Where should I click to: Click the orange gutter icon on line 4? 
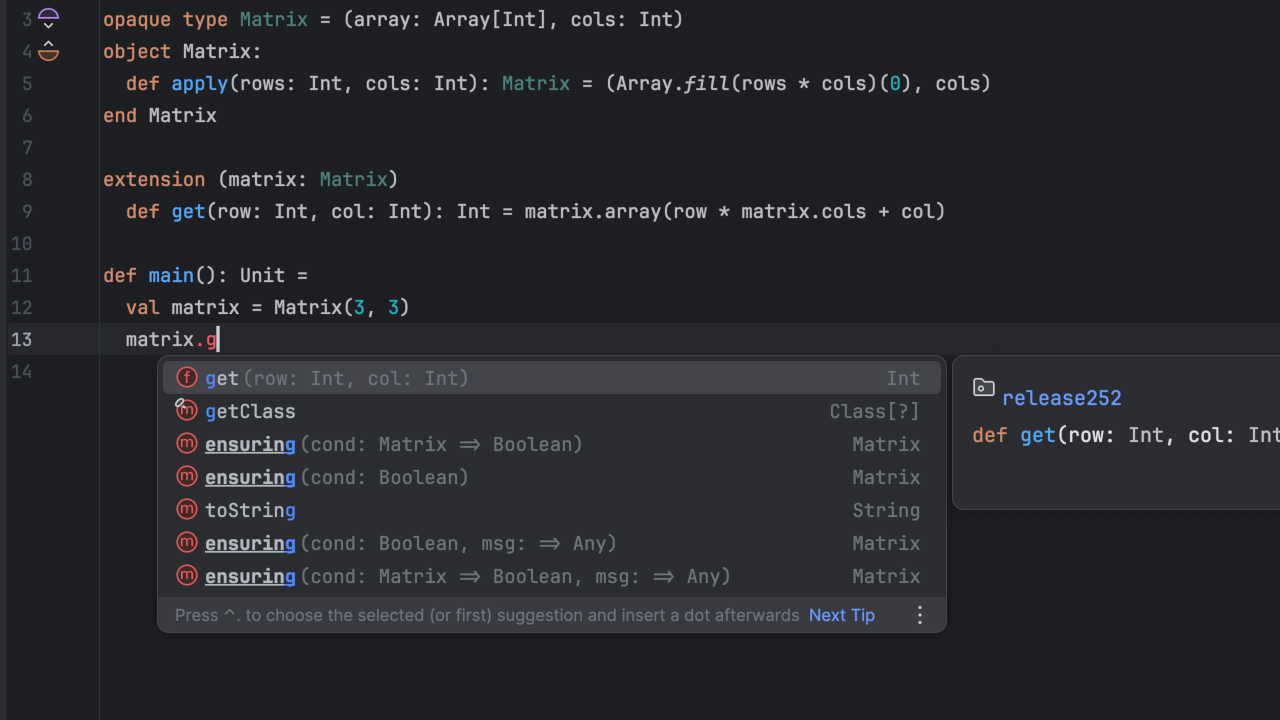tap(48, 52)
